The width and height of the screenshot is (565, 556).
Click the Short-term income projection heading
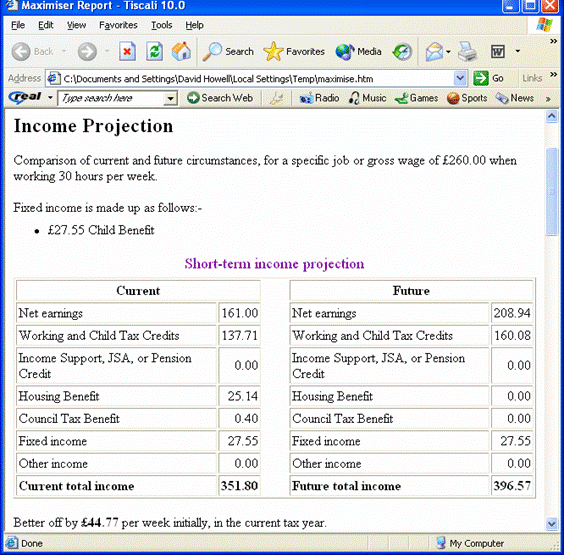(x=274, y=264)
